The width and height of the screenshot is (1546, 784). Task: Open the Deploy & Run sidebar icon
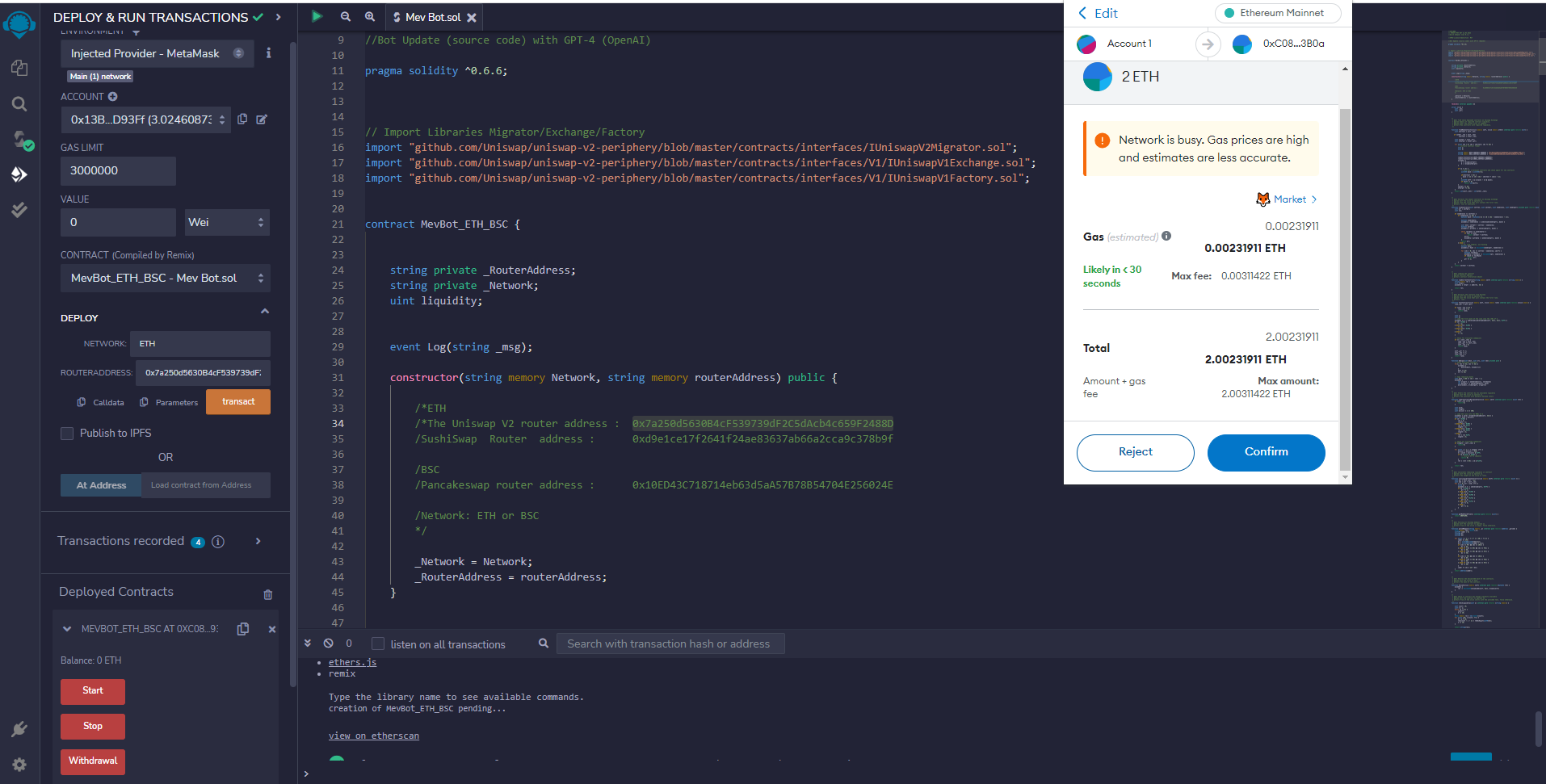19,174
